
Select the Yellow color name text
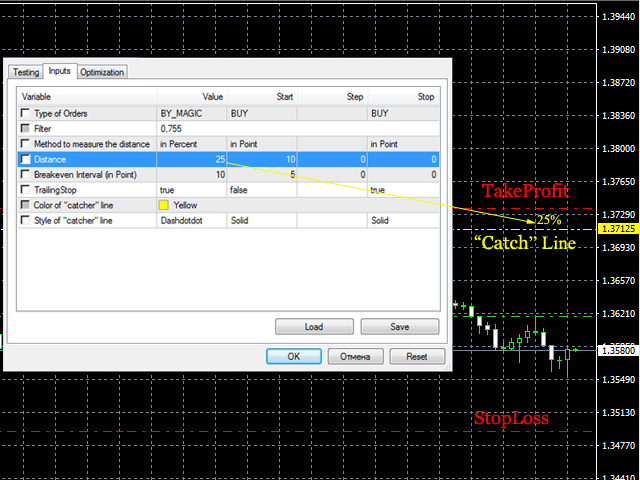pyautogui.click(x=185, y=205)
